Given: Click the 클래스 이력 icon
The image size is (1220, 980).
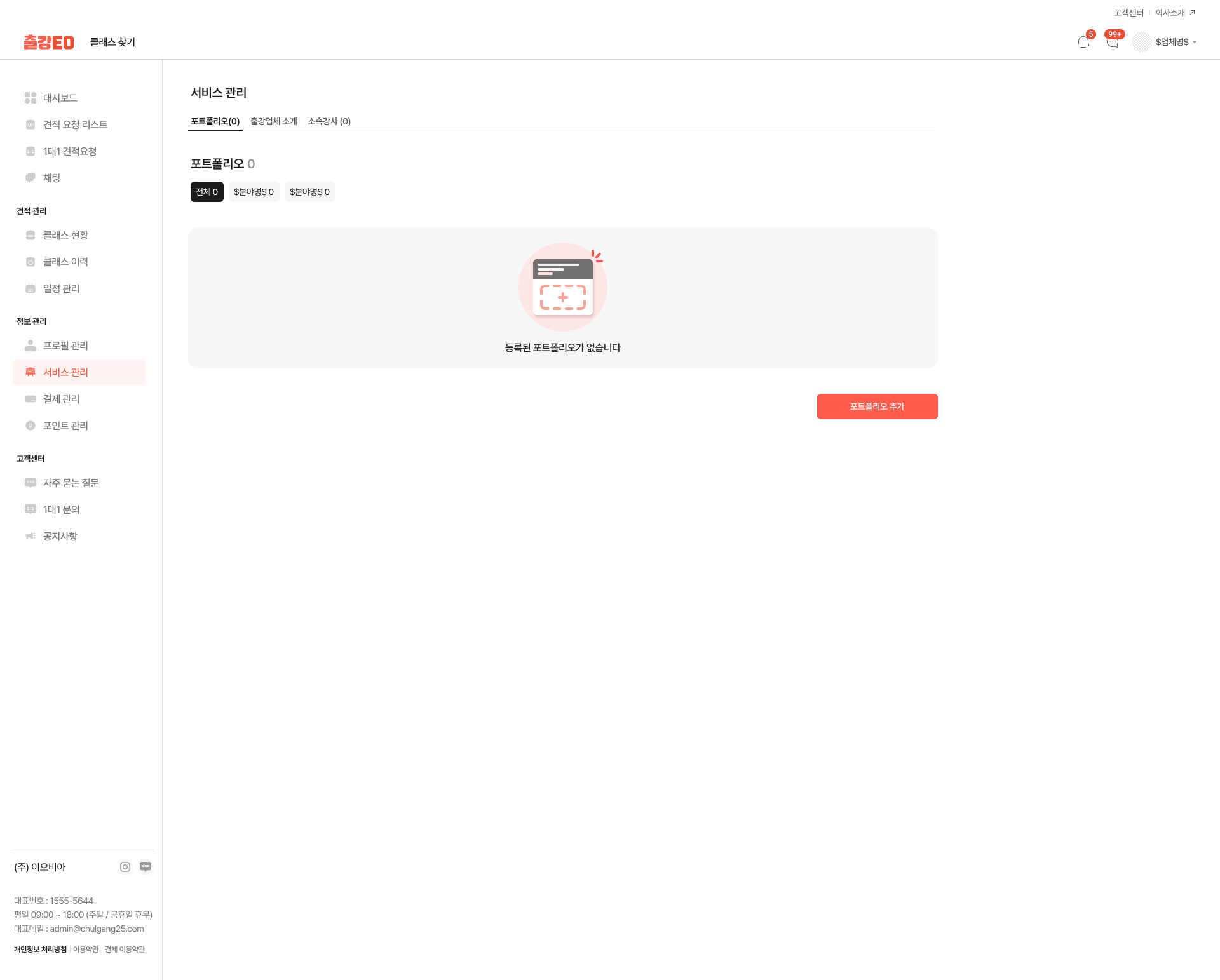Looking at the screenshot, I should tap(30, 262).
